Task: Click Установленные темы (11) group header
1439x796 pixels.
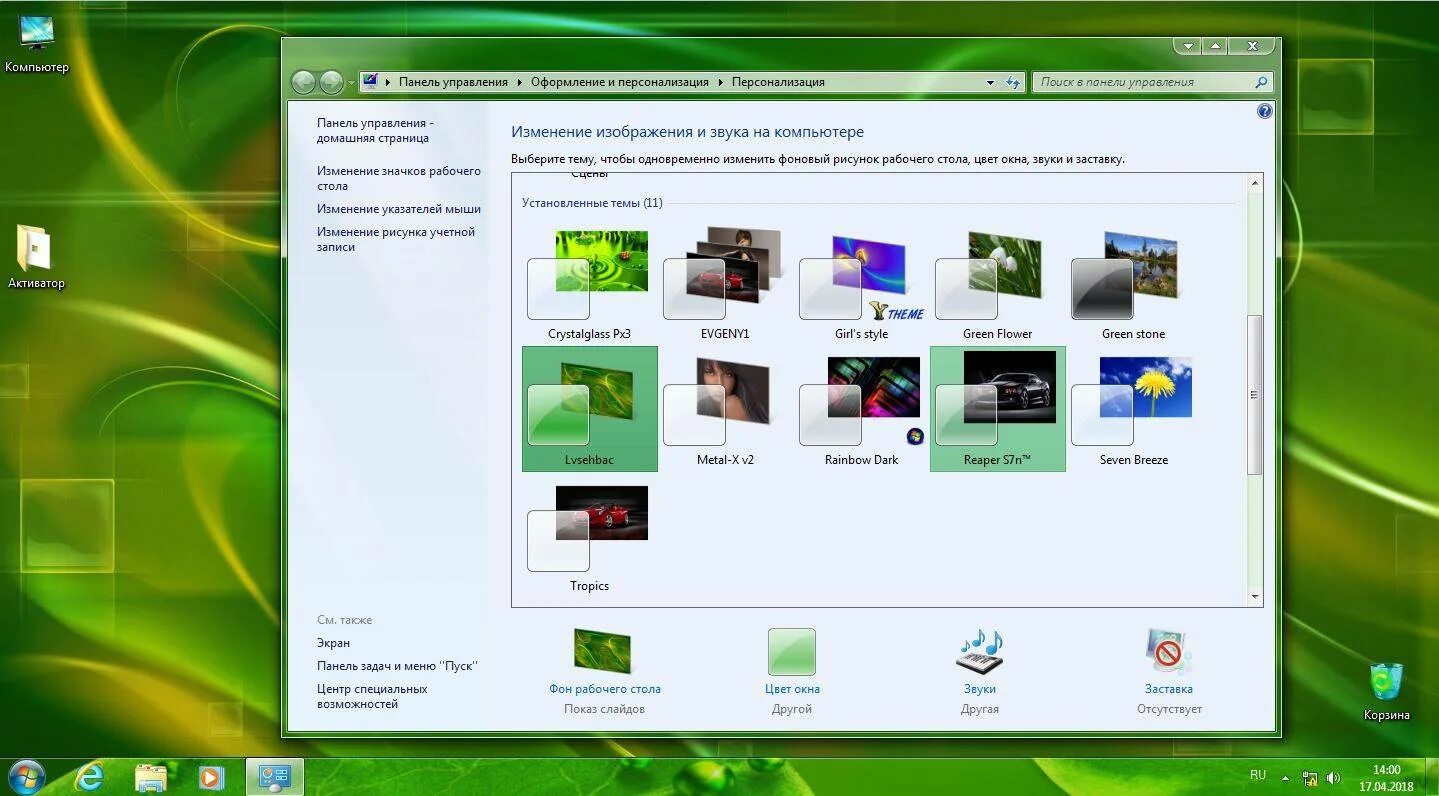Action: pyautogui.click(x=592, y=203)
